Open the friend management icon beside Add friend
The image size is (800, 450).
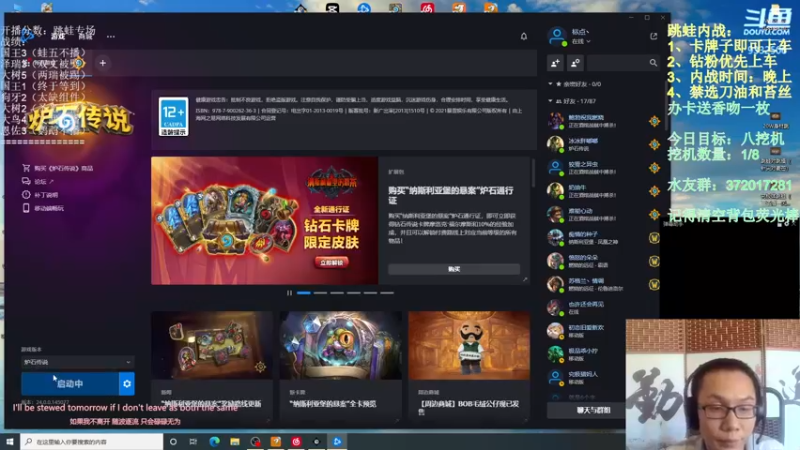(575, 63)
